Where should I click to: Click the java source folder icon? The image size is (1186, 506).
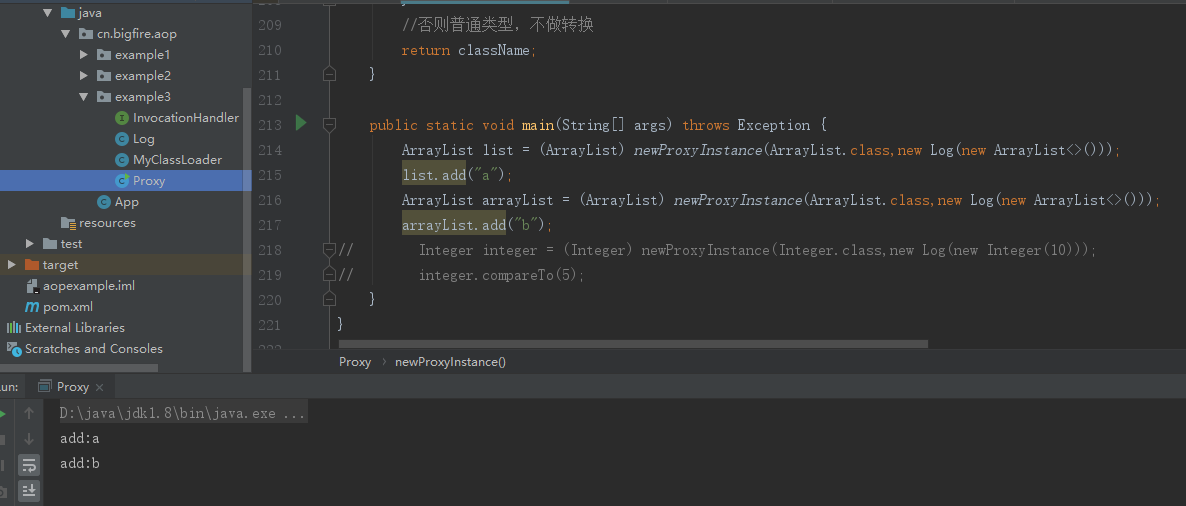coord(67,13)
